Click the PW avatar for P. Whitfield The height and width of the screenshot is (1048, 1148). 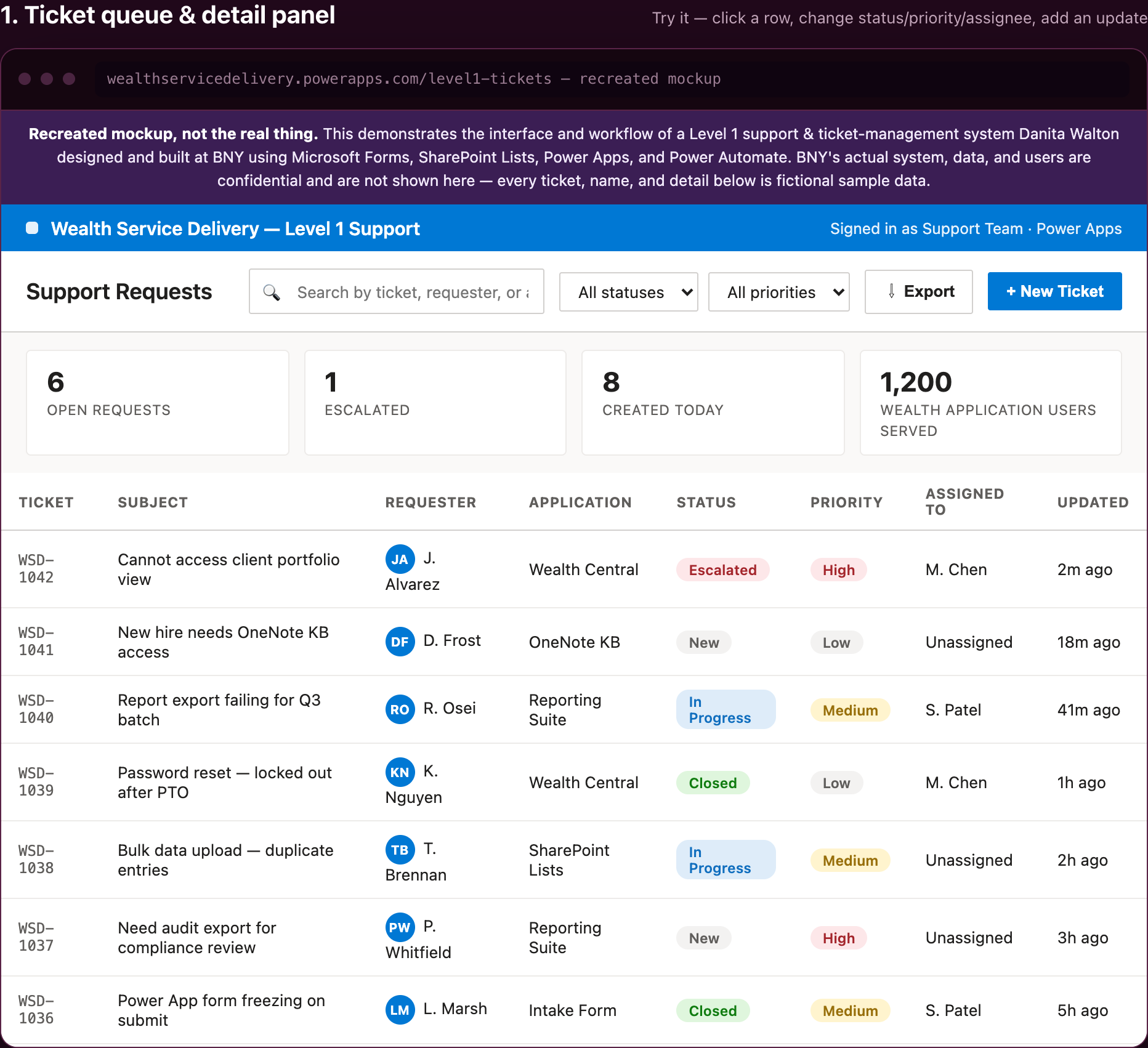(x=400, y=927)
